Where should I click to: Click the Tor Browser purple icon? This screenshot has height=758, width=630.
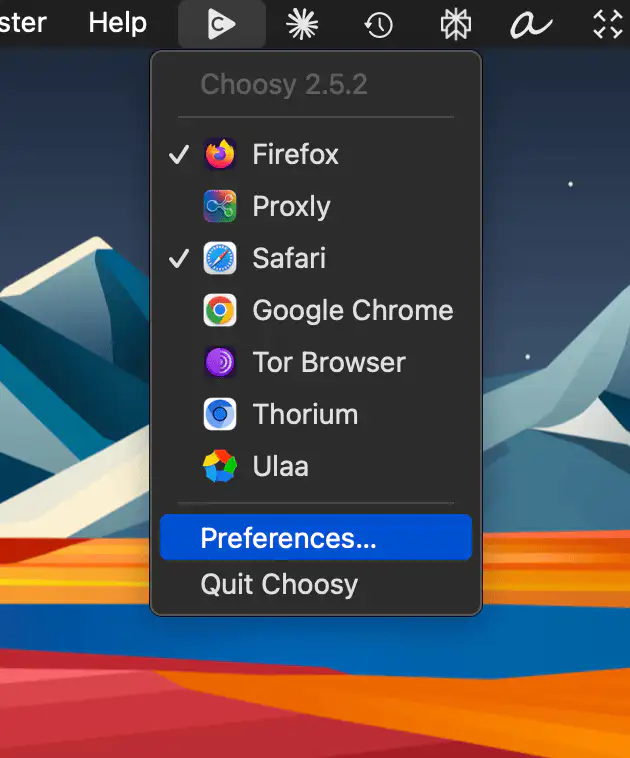(x=220, y=362)
